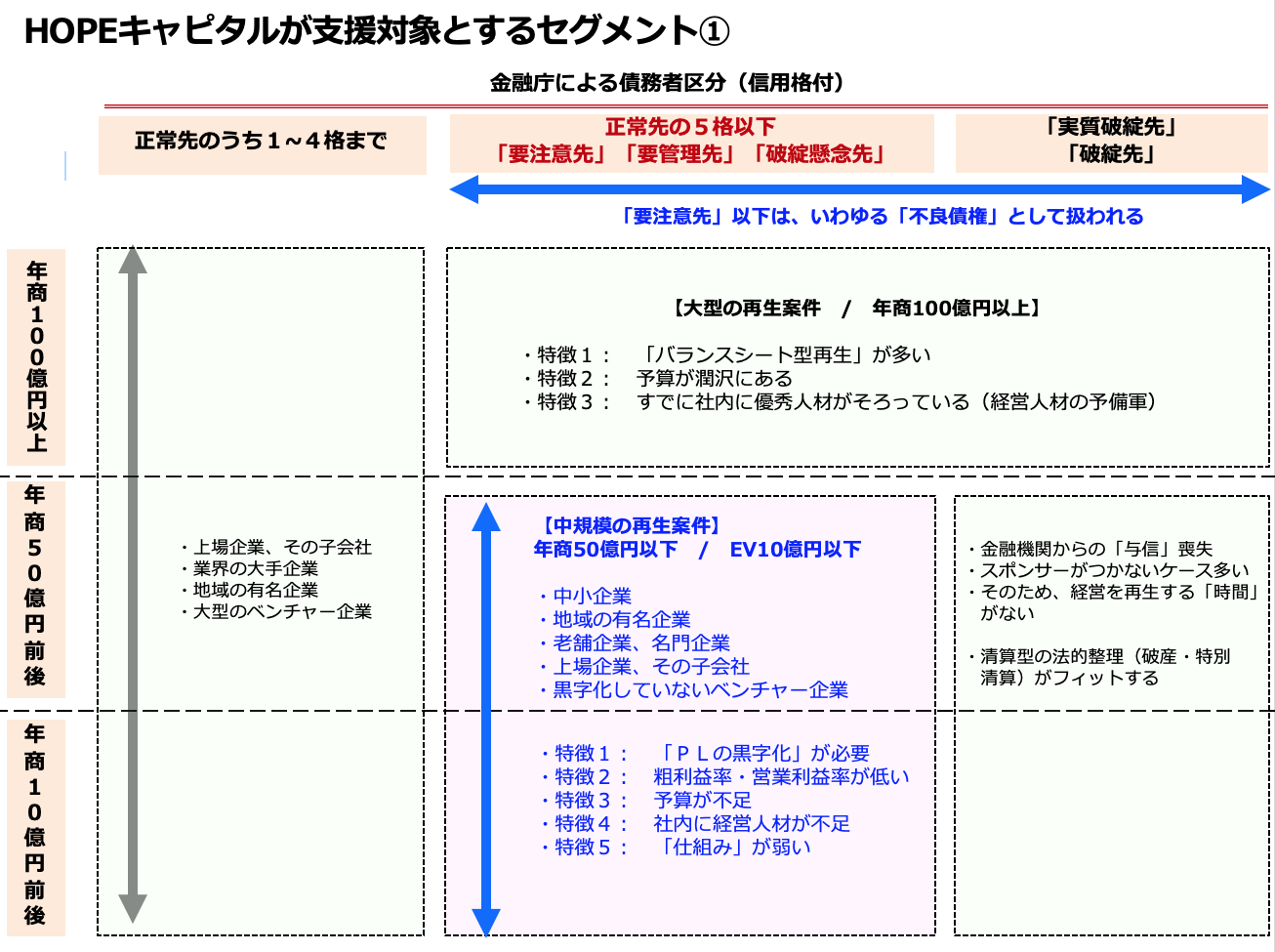The height and width of the screenshot is (952, 1275).
Task: Click the line 特徴1：「バランスシート型再生」が多い
Action: pos(726,355)
